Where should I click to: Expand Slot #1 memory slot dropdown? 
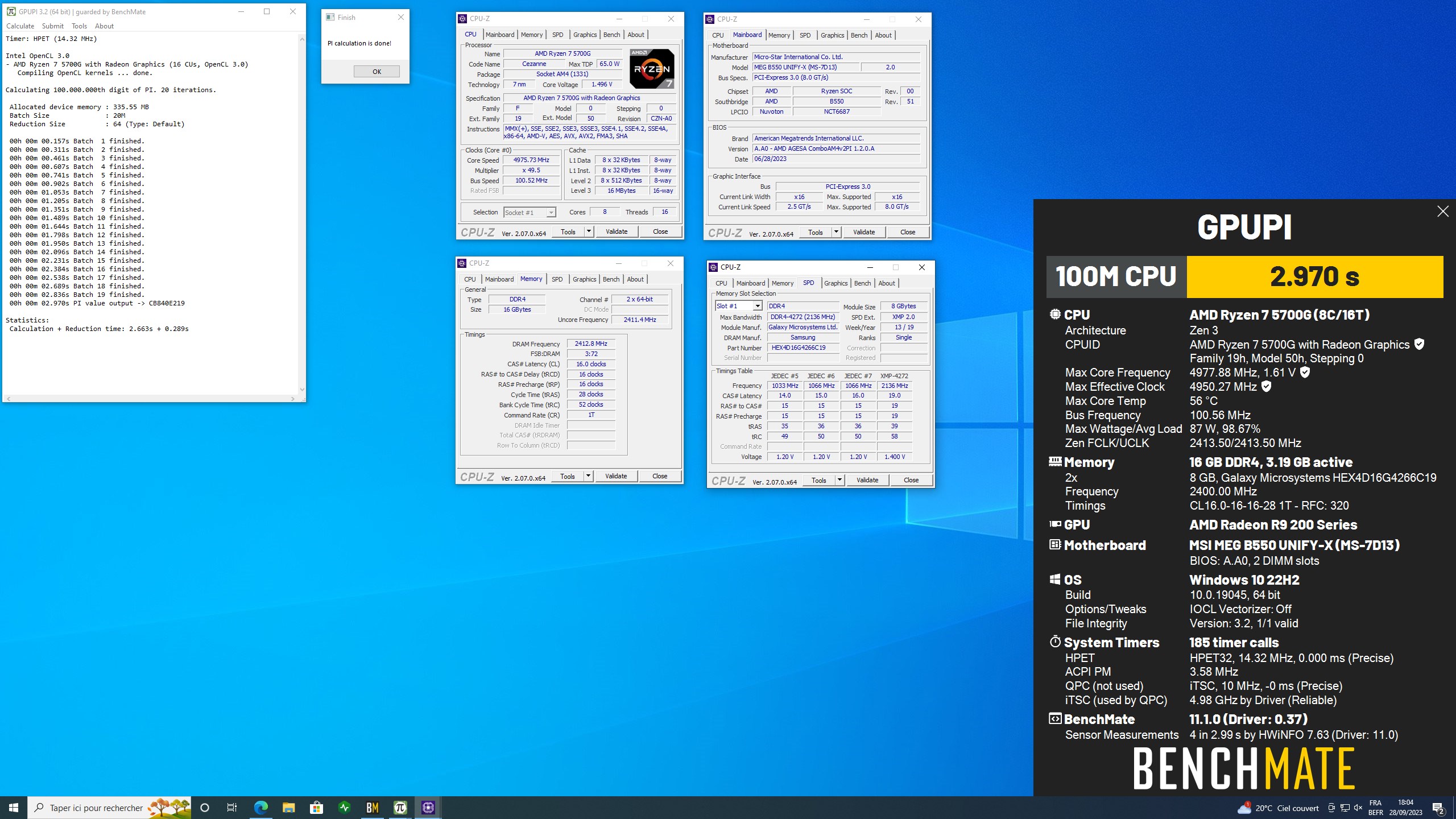pos(757,306)
